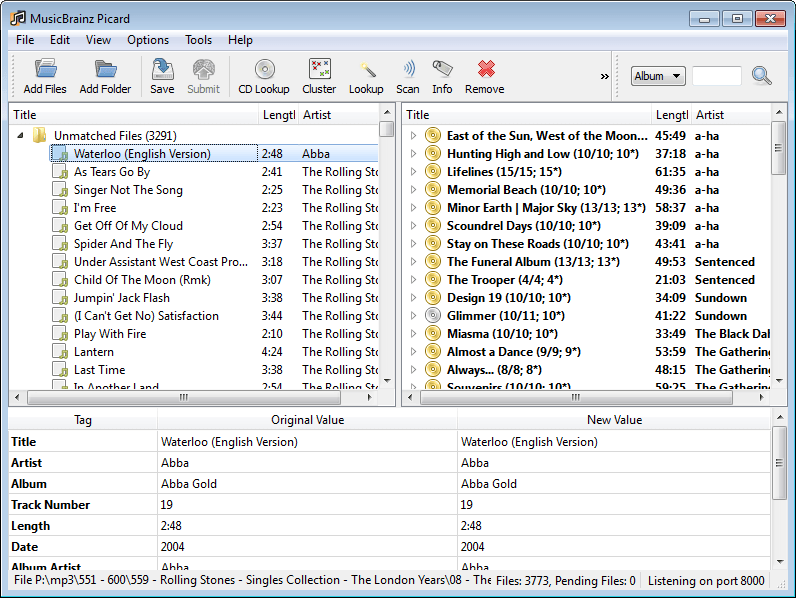Click the file icon beside Lantern
The image size is (796, 598).
click(60, 352)
